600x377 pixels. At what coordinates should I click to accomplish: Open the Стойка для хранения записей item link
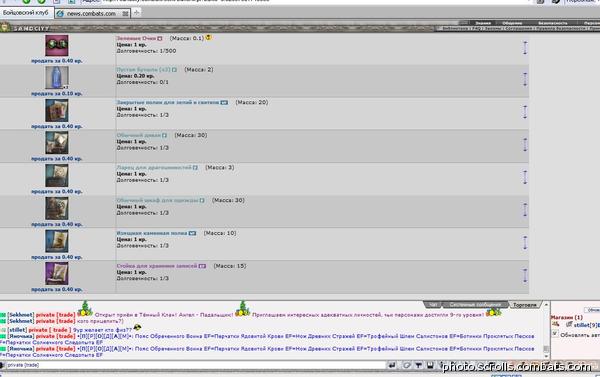157,266
